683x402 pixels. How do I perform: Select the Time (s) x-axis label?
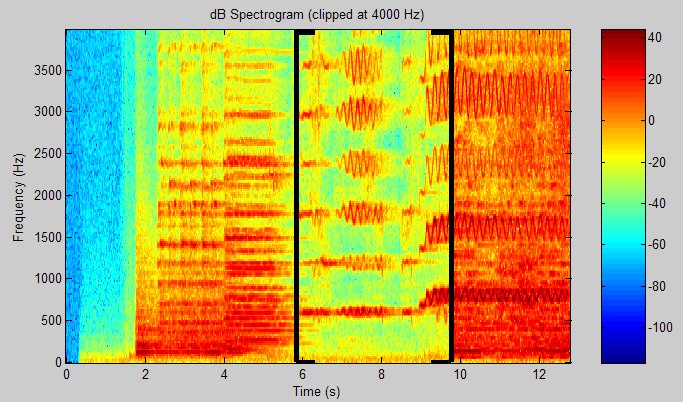pos(317,391)
